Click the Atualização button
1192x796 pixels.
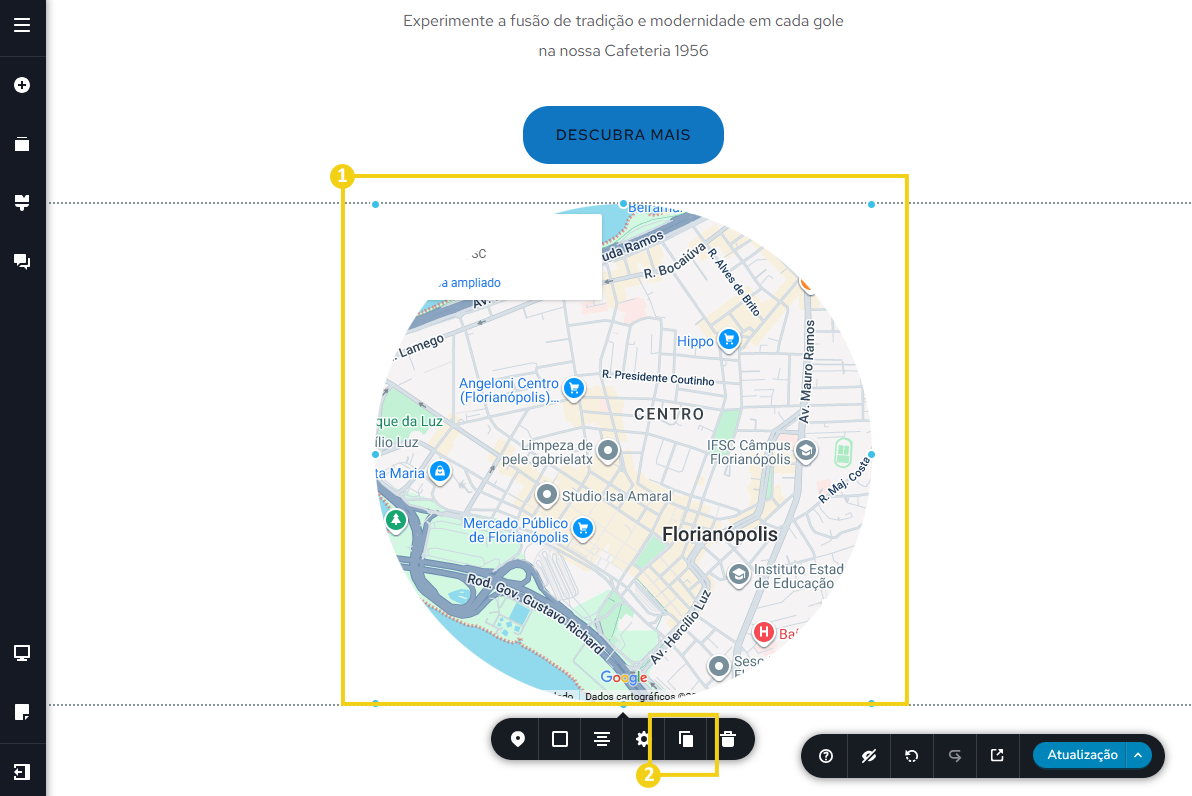[1082, 755]
